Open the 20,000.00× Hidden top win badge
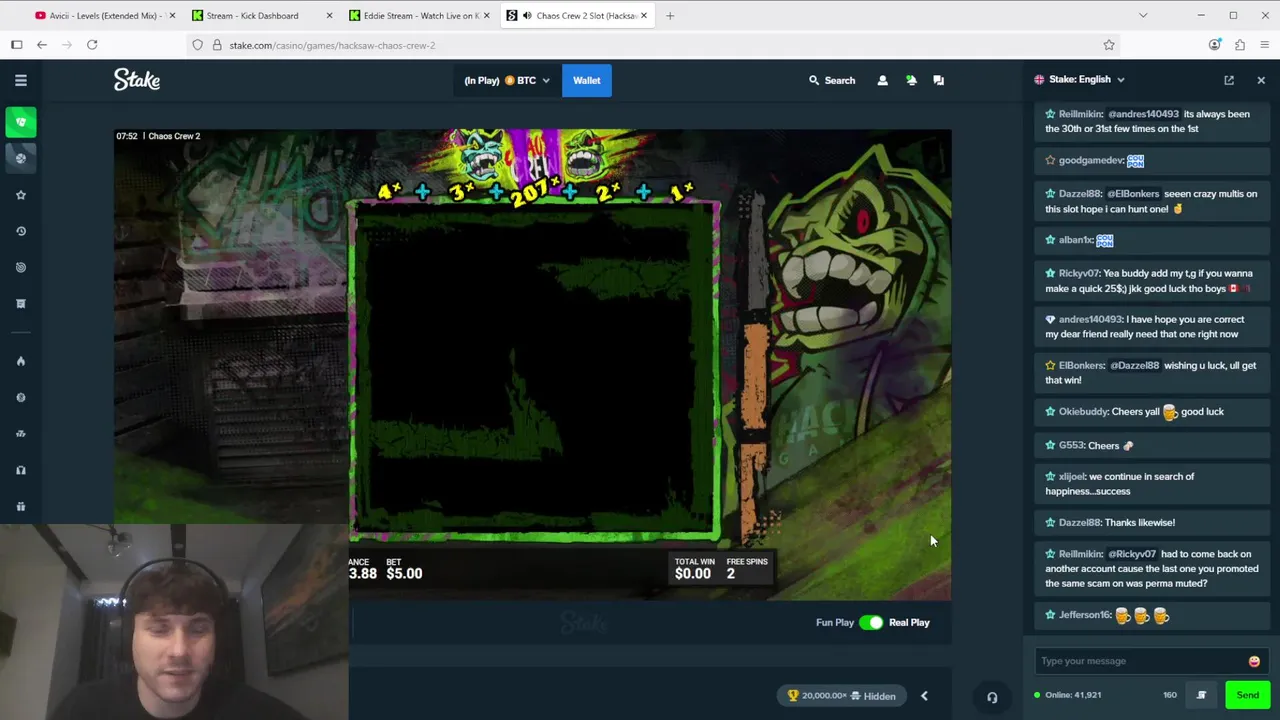The height and width of the screenshot is (720, 1280). 842,696
